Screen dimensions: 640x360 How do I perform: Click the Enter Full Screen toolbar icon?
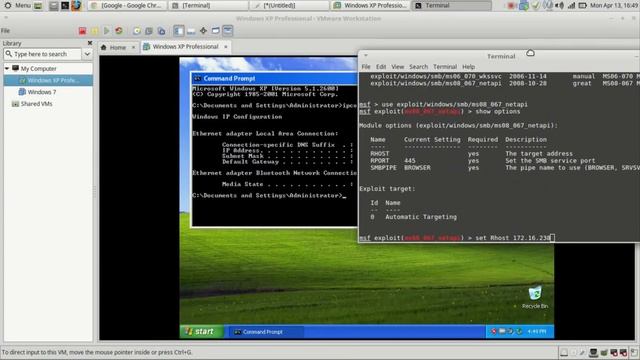tap(203, 31)
